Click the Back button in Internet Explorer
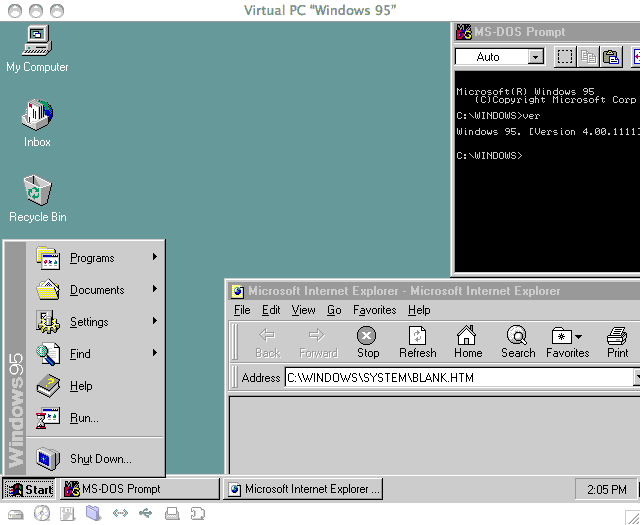640x525 pixels. click(267, 343)
